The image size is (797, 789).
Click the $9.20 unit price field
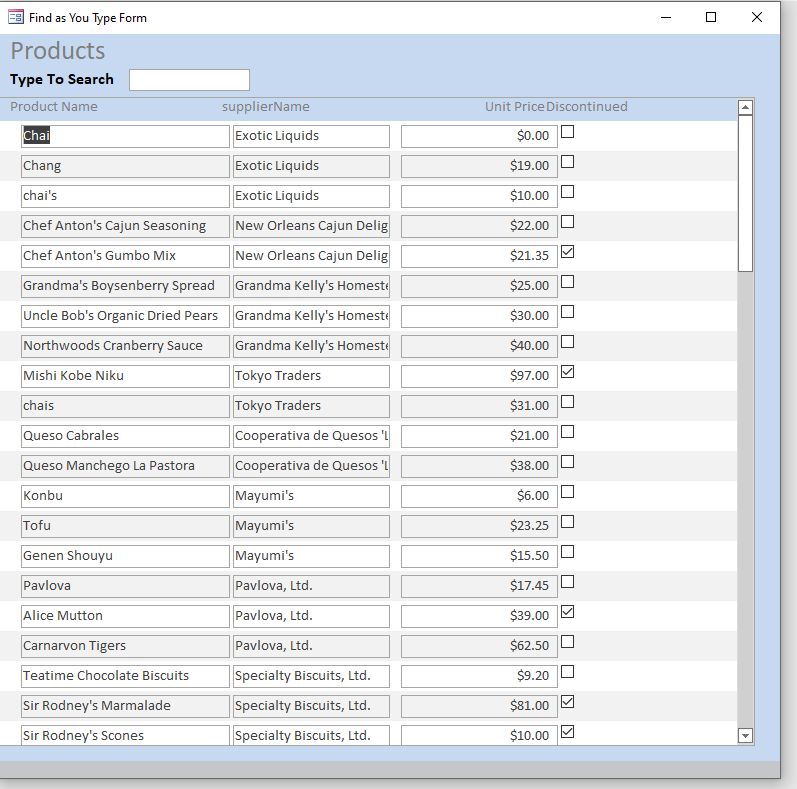coord(479,676)
